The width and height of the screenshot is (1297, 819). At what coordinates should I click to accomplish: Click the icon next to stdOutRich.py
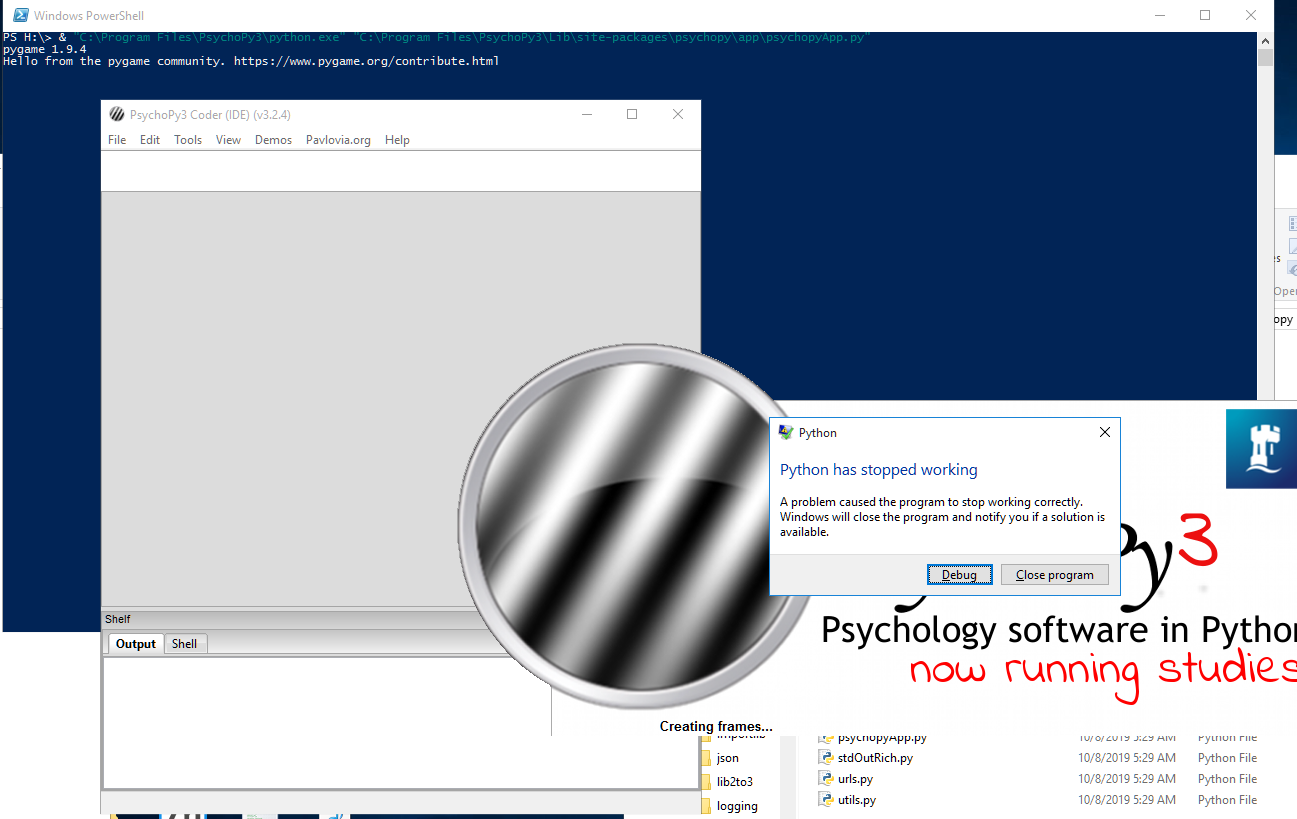(x=824, y=757)
